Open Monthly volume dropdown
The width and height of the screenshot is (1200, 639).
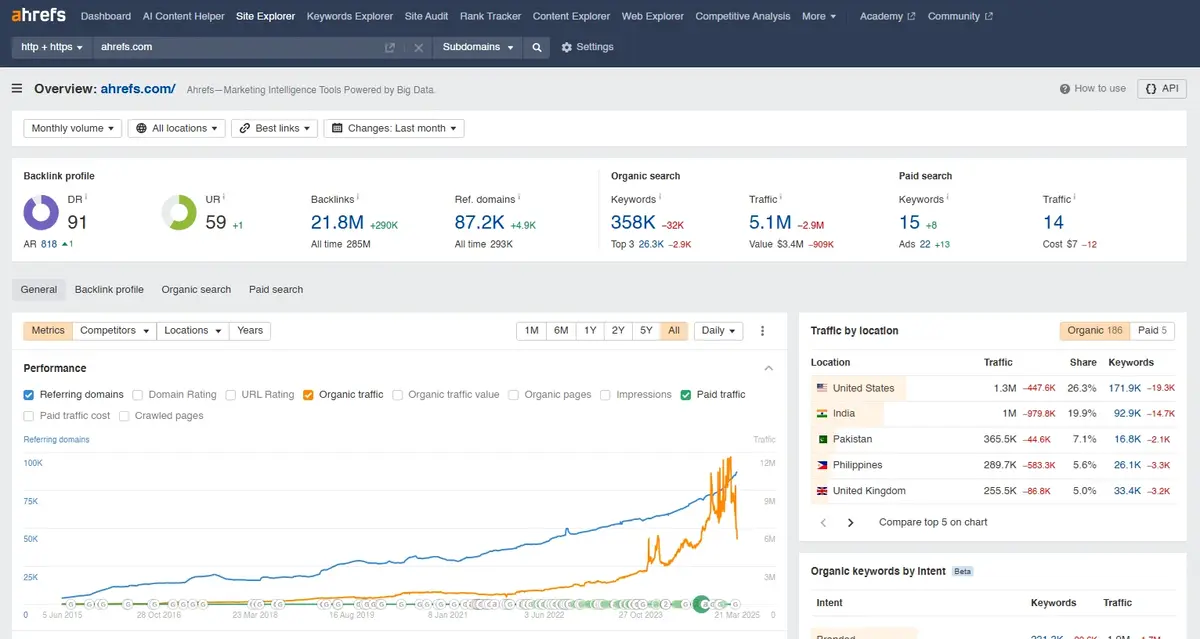[x=72, y=128]
